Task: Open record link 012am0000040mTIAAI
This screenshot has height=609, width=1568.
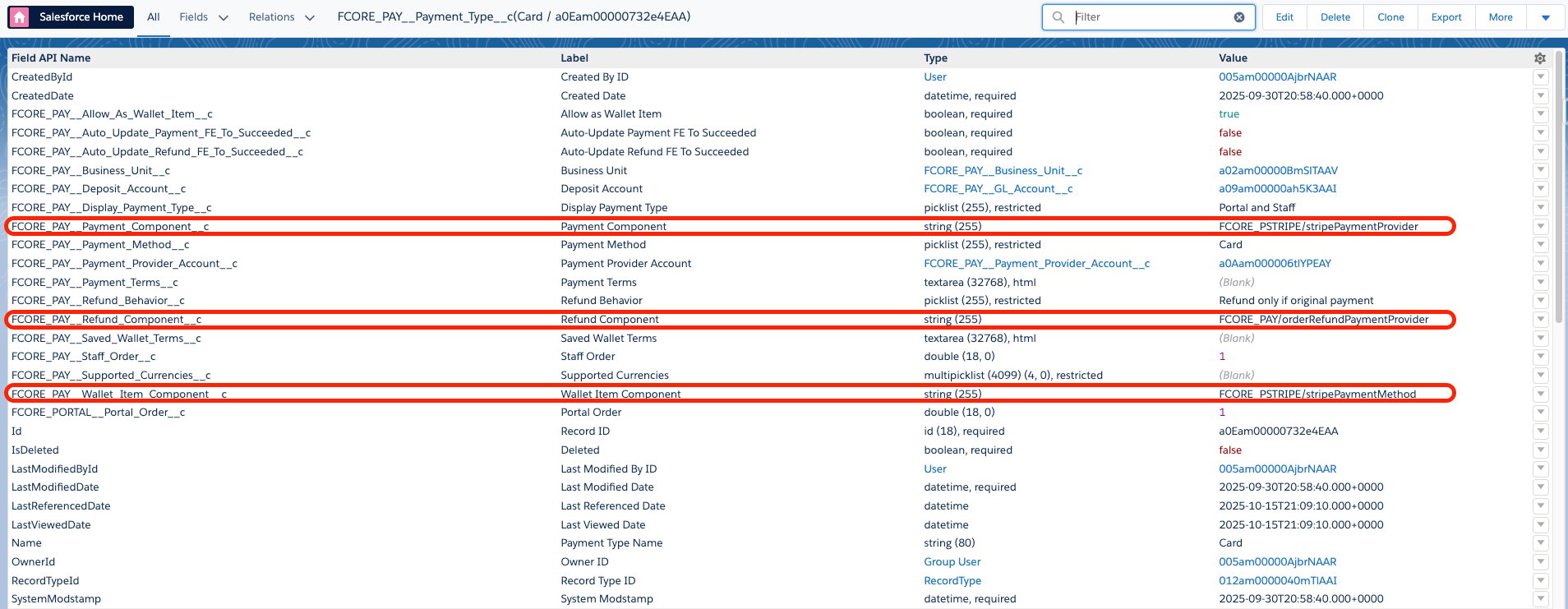Action: pyautogui.click(x=1277, y=581)
